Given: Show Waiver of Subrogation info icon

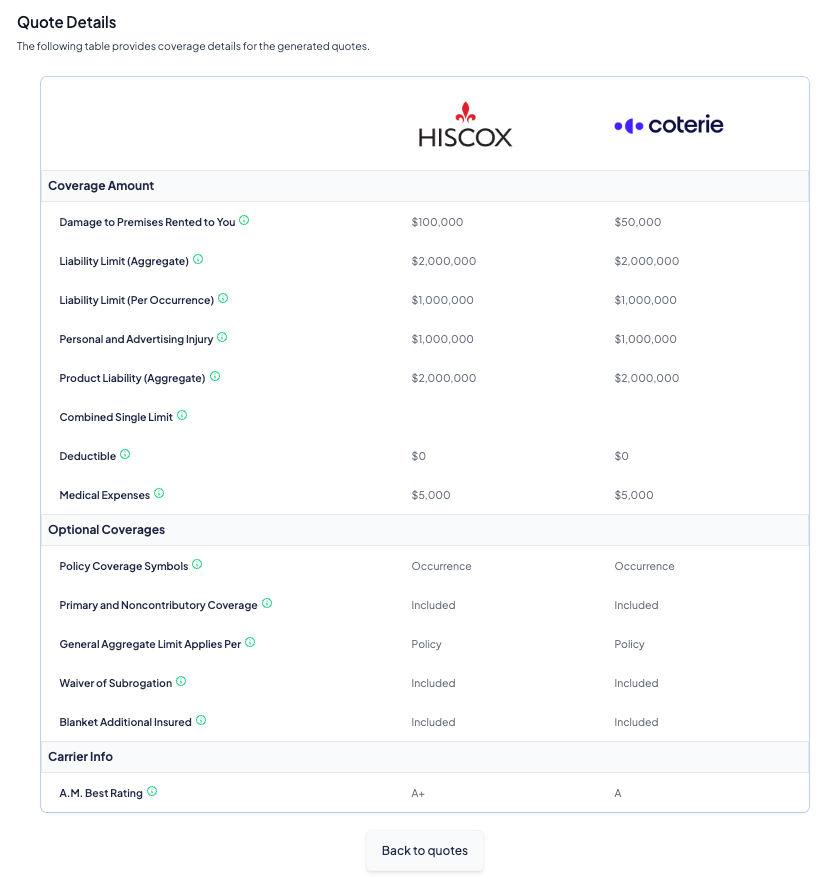Looking at the screenshot, I should click(181, 681).
